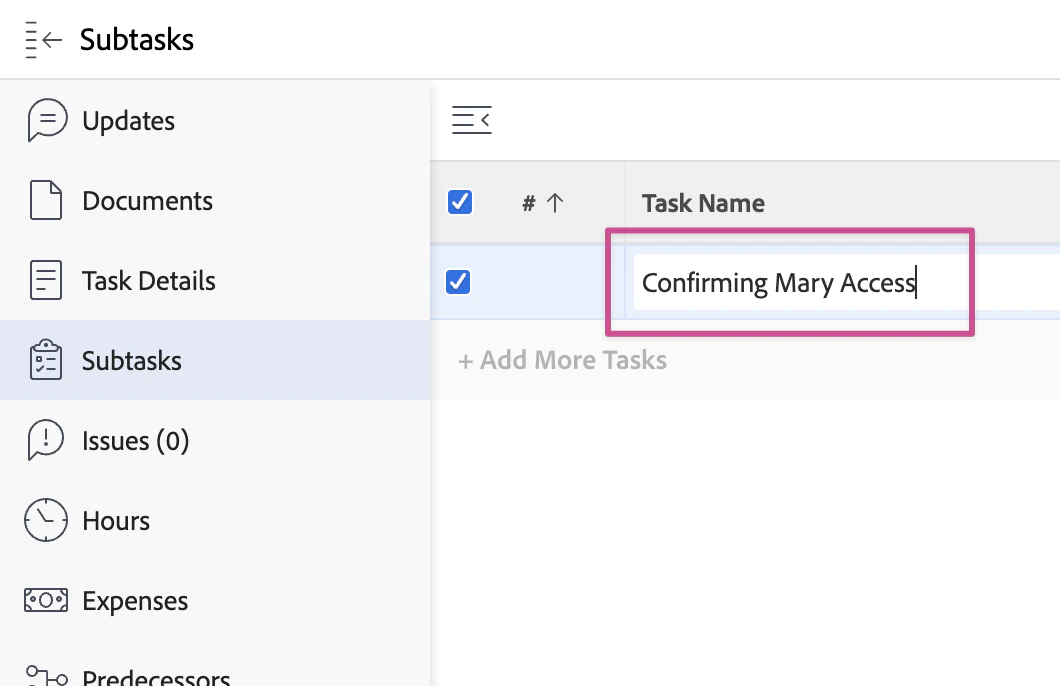Click the Task Details list icon
The image size is (1060, 686).
pyautogui.click(x=45, y=280)
